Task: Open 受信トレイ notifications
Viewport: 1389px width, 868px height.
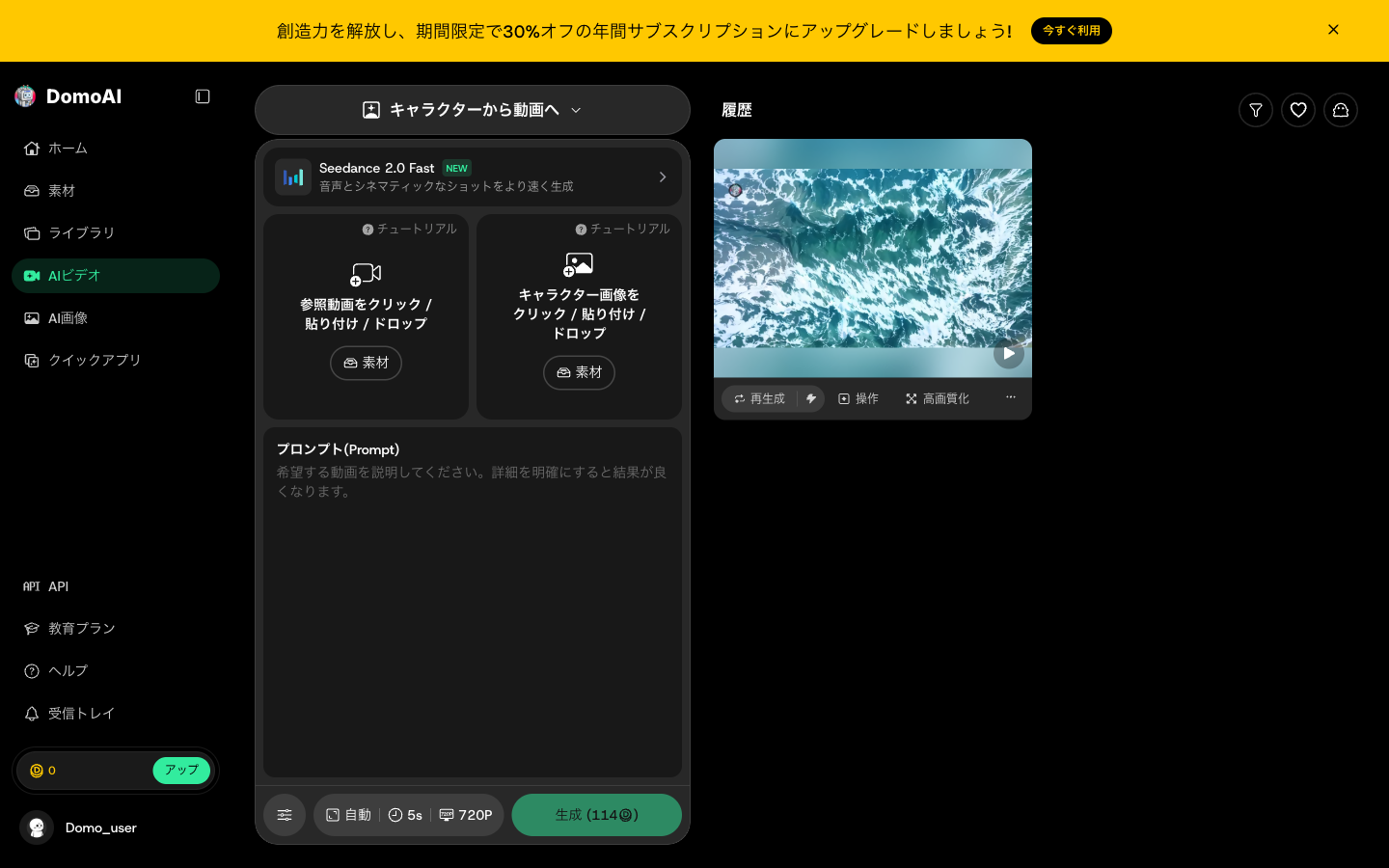Action: pos(116,714)
